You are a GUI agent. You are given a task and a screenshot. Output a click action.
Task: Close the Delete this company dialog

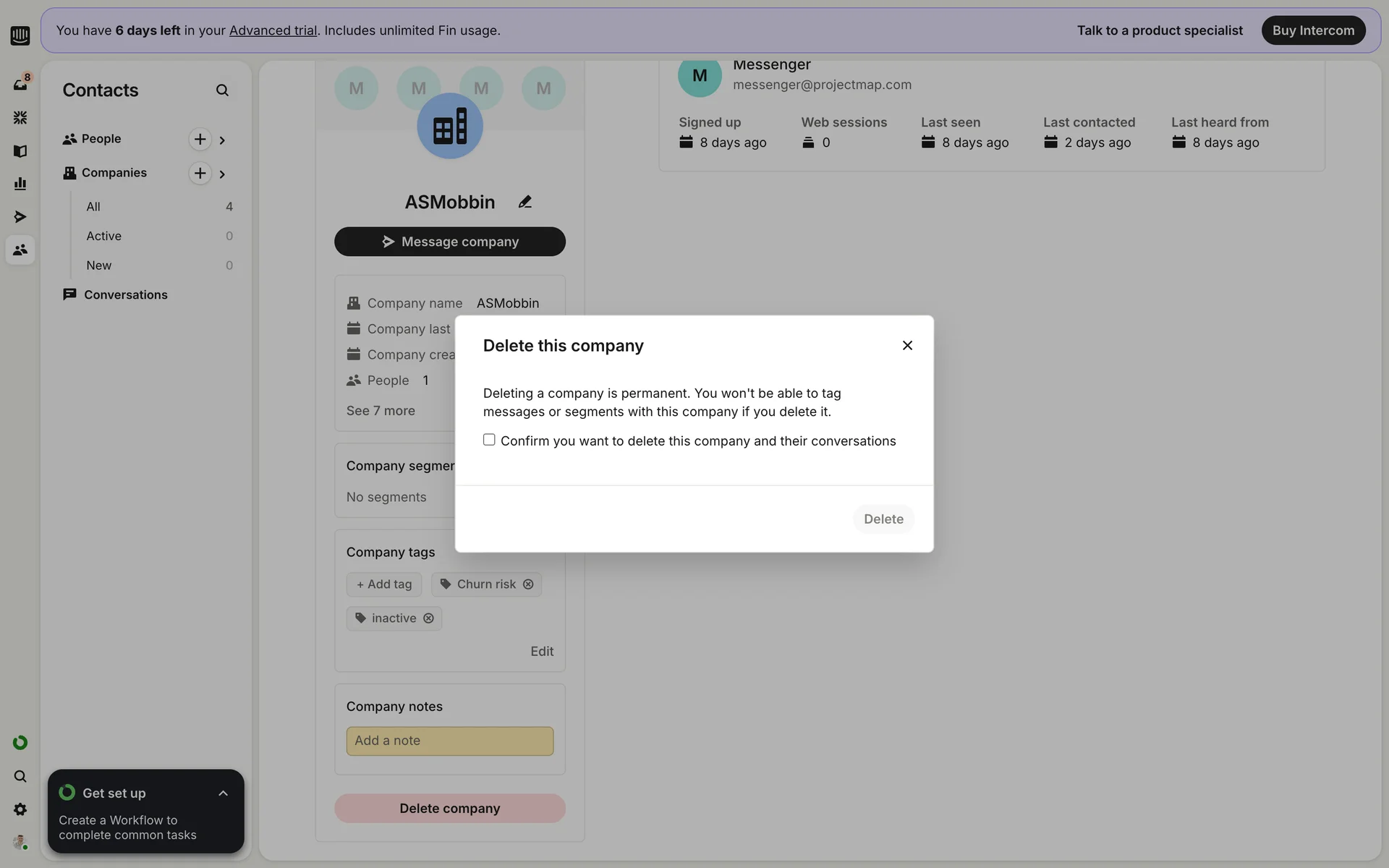pos(907,346)
